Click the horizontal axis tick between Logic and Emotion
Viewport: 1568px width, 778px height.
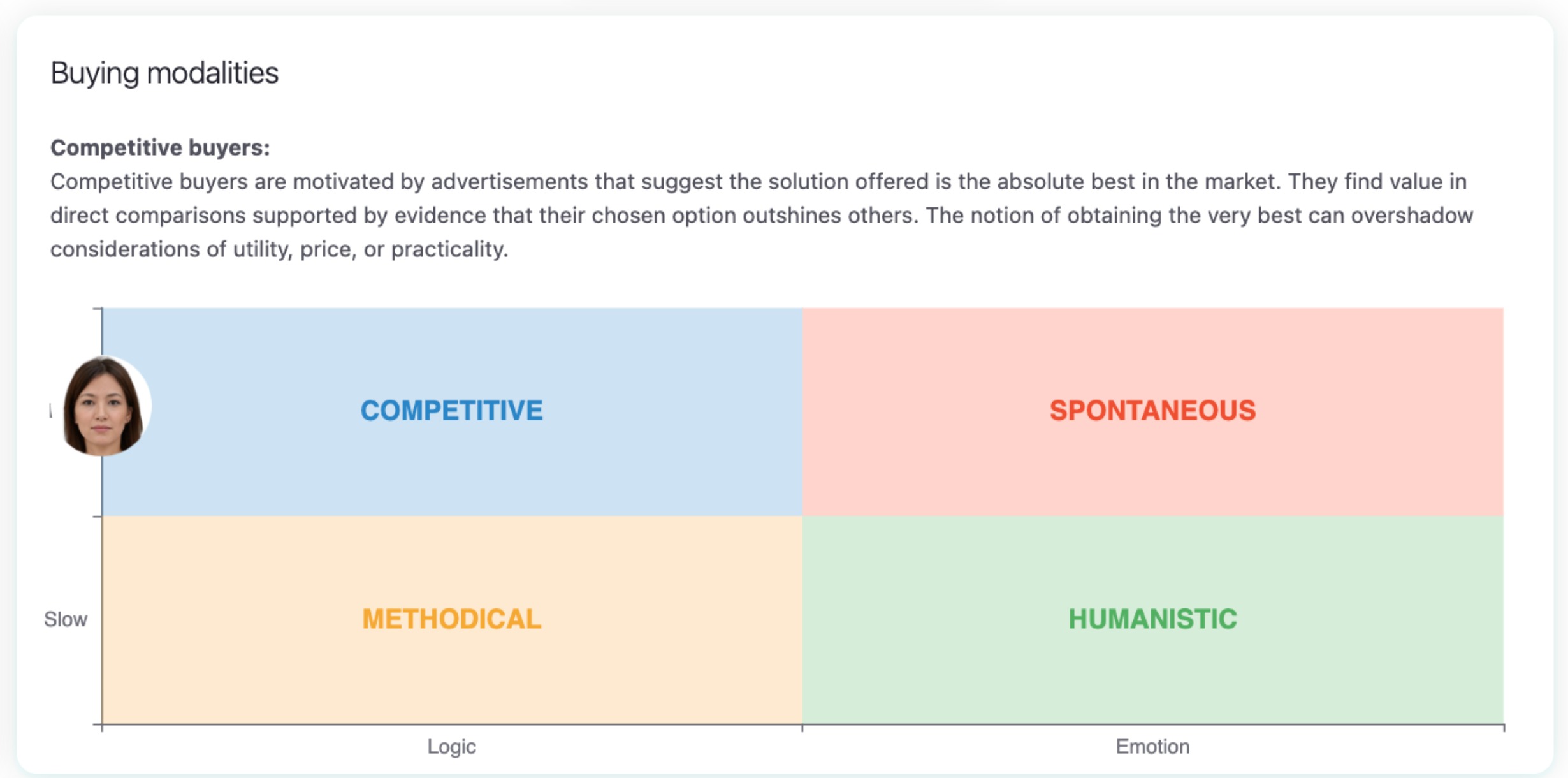coord(802,728)
